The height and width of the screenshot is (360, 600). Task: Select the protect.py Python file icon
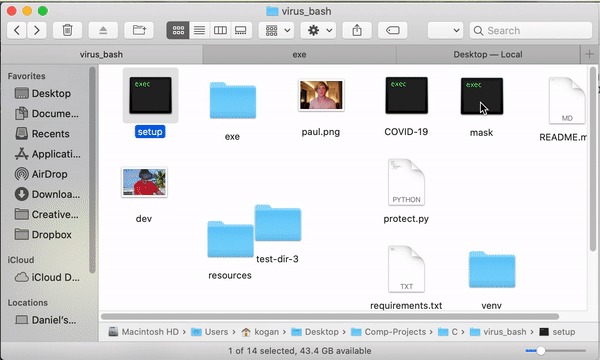pyautogui.click(x=406, y=182)
